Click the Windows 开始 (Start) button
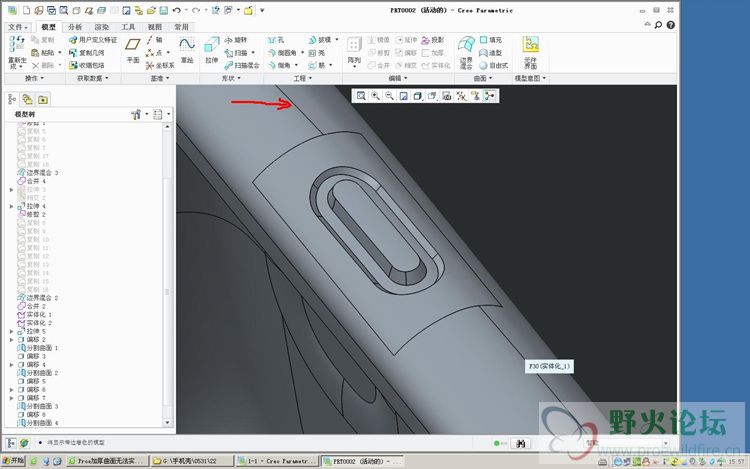 click(13, 461)
